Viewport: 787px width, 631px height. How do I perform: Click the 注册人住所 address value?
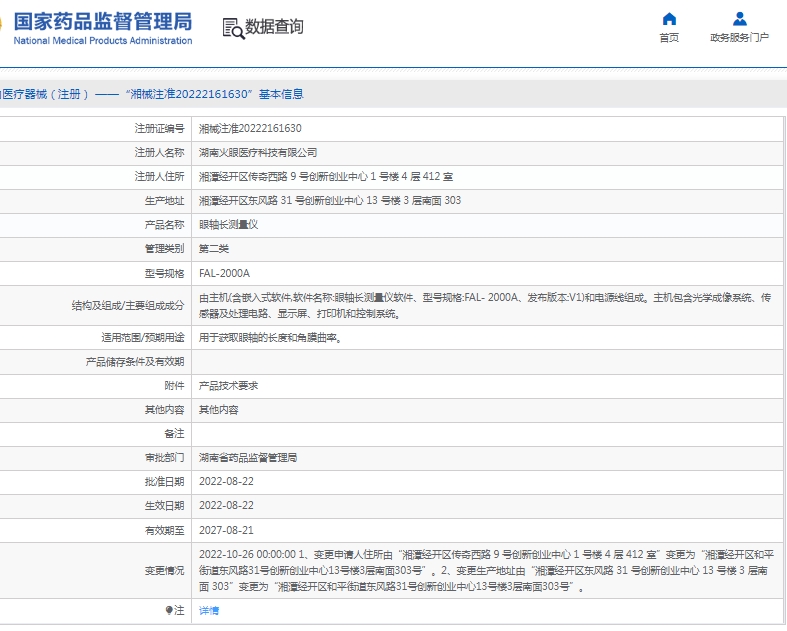tap(326, 177)
